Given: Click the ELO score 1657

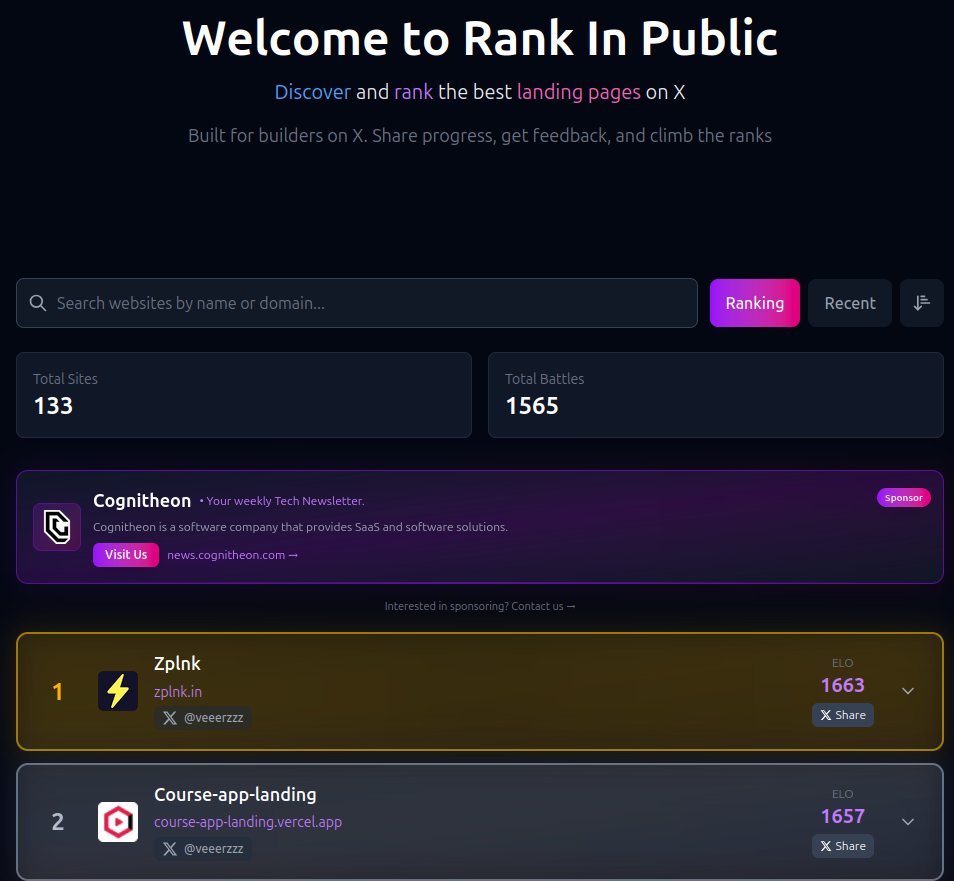Looking at the screenshot, I should 843,816.
